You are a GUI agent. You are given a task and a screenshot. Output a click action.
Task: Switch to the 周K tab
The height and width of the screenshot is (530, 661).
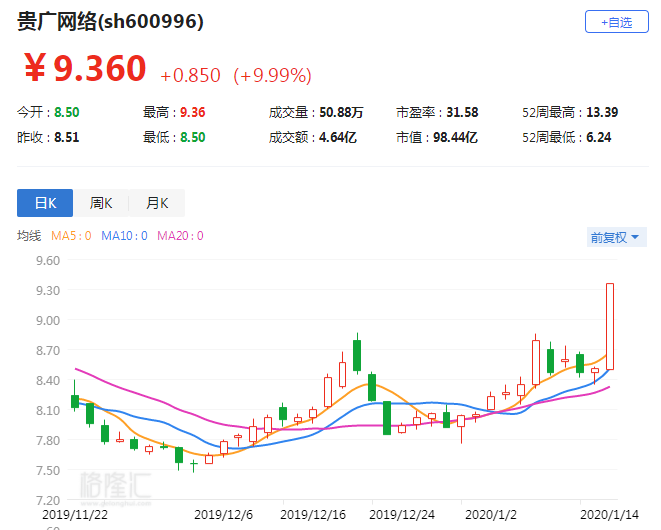coord(101,203)
